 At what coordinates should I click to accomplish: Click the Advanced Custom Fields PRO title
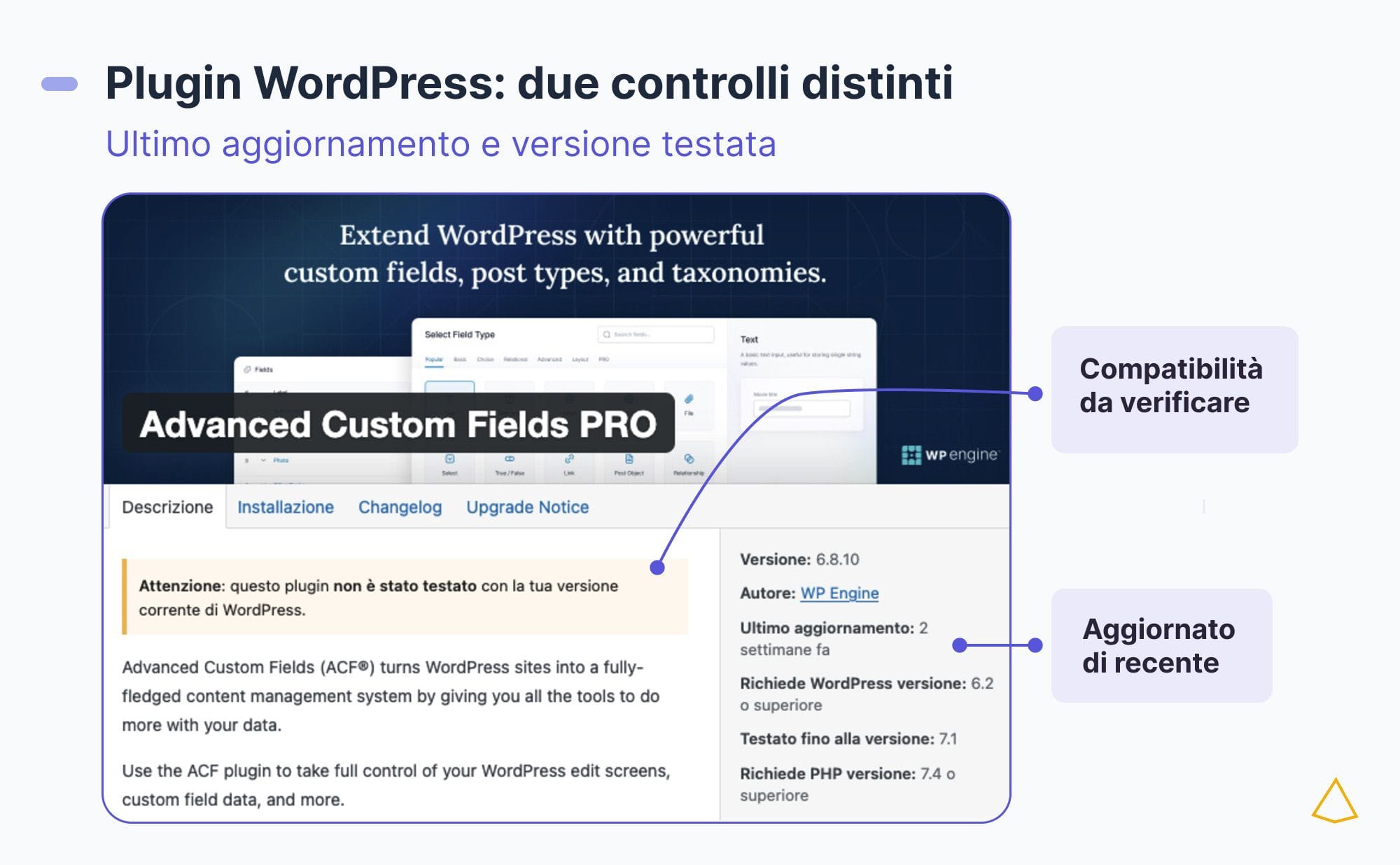(398, 424)
